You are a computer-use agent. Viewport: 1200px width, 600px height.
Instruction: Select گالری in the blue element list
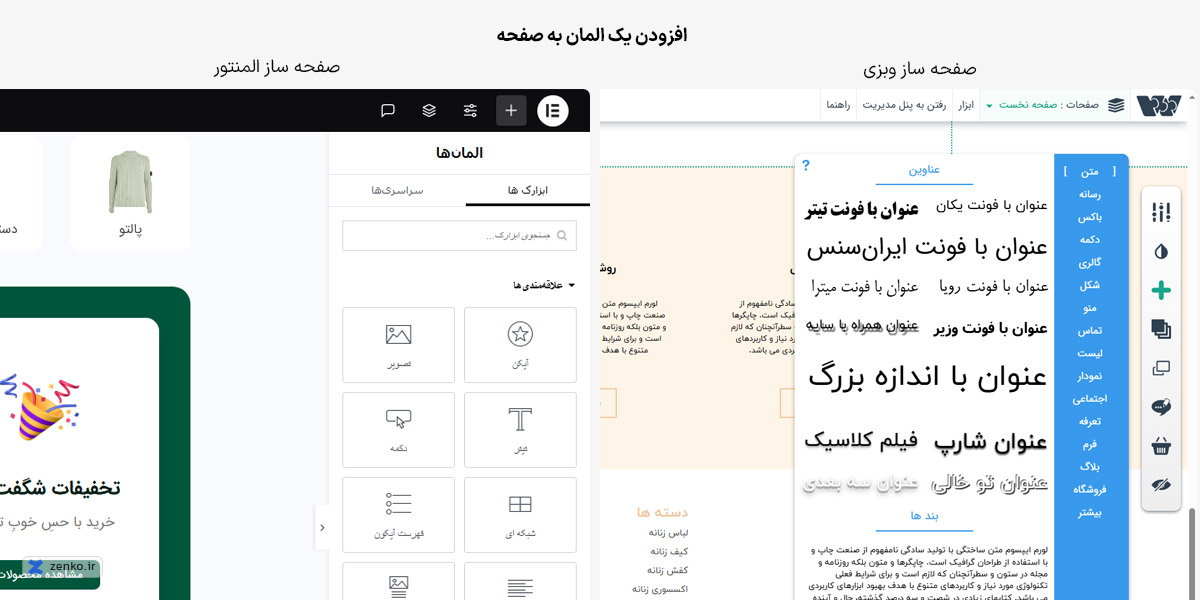pyautogui.click(x=1089, y=262)
